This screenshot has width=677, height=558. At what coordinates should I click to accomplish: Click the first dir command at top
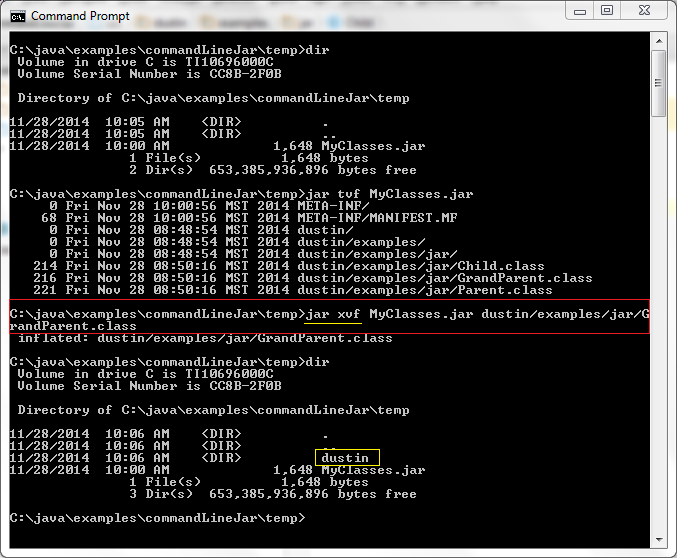[x=318, y=49]
